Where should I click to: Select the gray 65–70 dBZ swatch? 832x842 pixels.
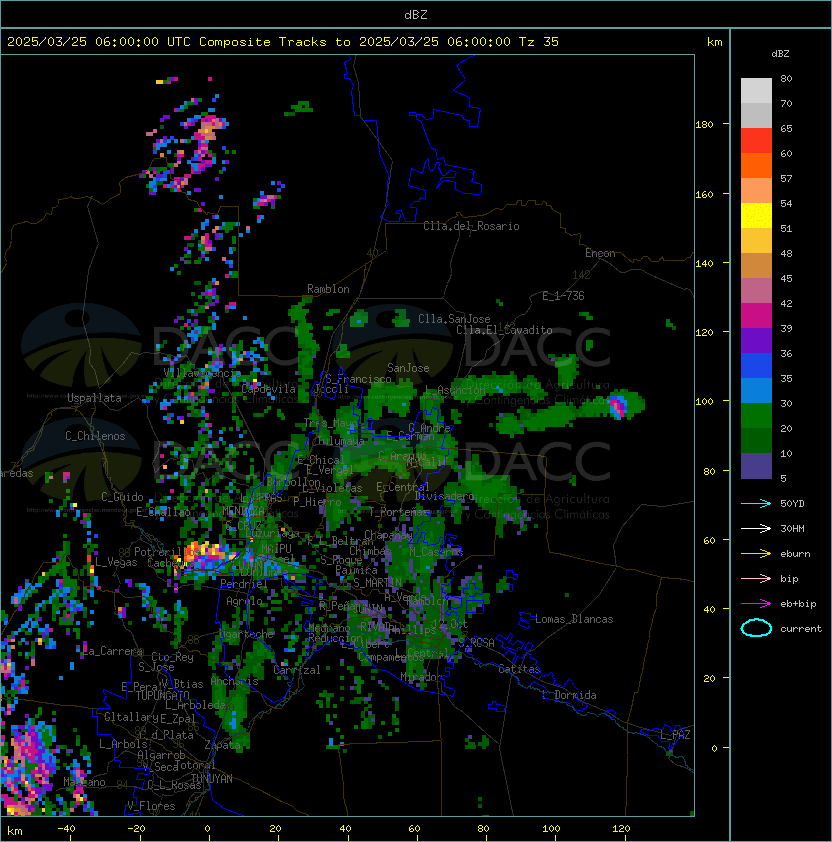[756, 115]
